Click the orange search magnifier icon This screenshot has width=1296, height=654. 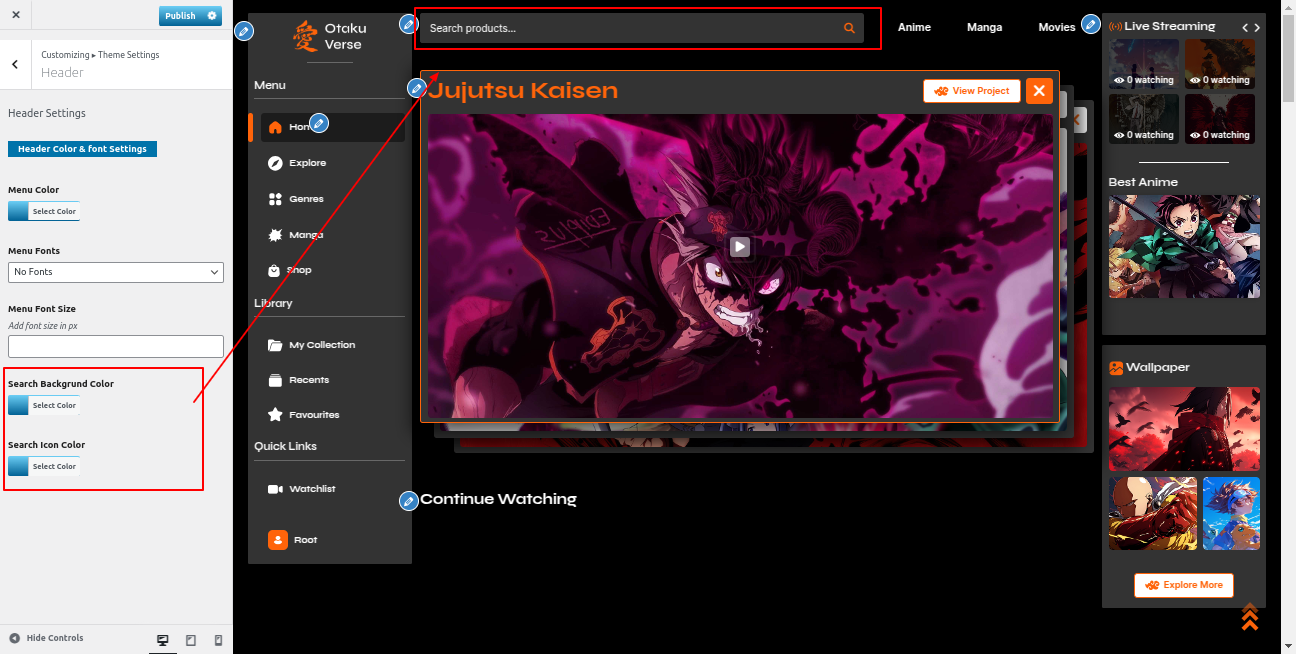(x=849, y=28)
